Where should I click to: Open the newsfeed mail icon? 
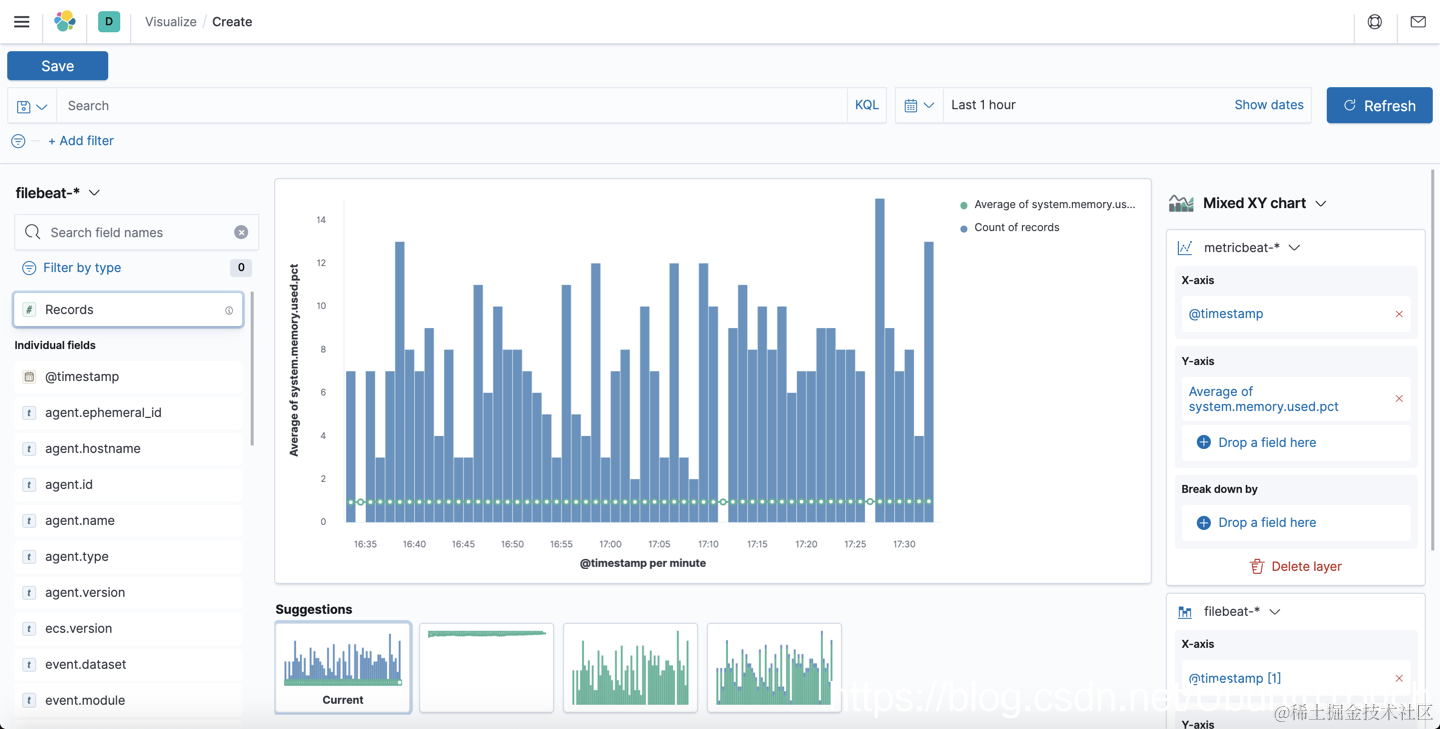(x=1418, y=21)
